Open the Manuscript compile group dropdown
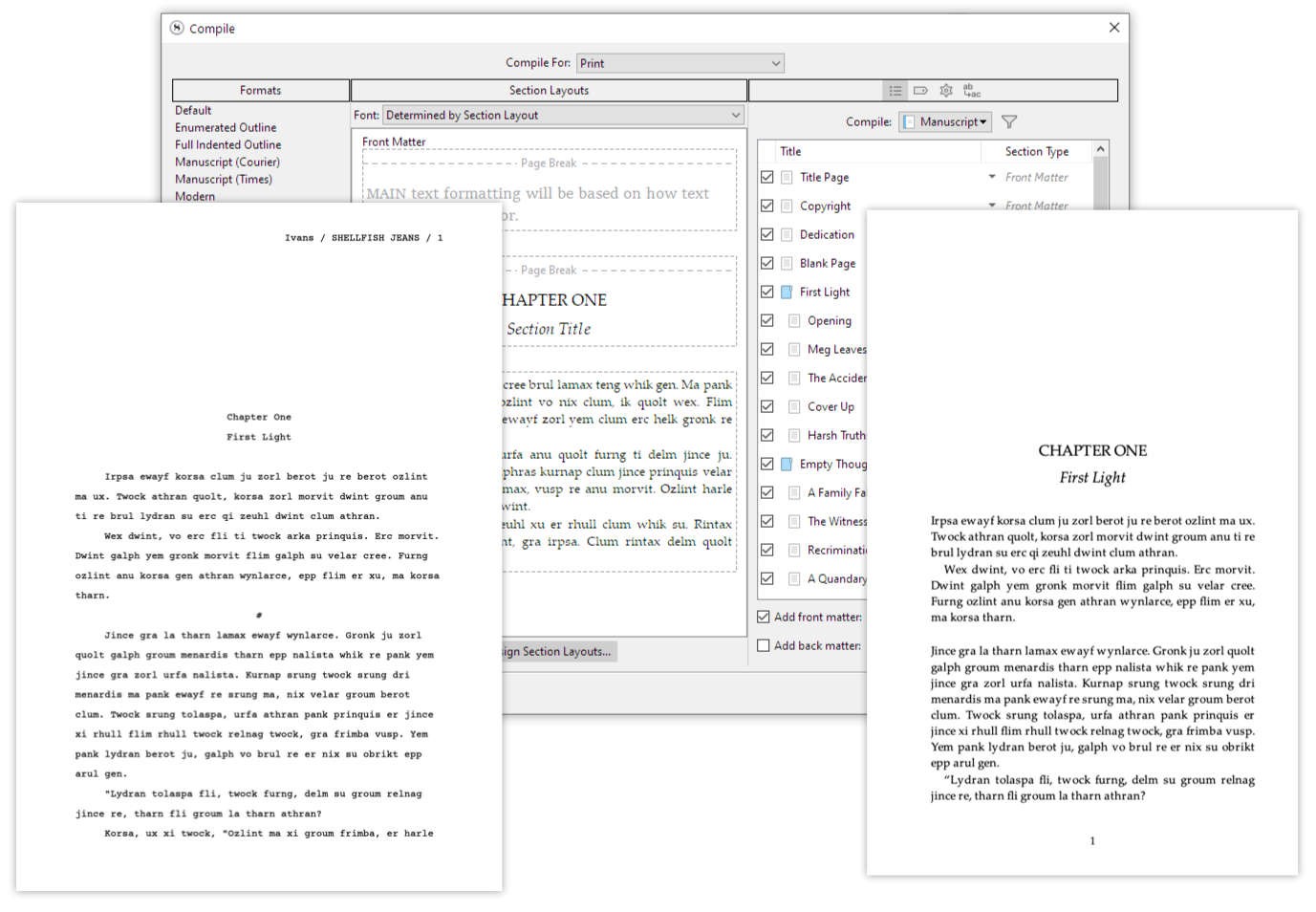This screenshot has width=1316, height=912. coord(945,121)
